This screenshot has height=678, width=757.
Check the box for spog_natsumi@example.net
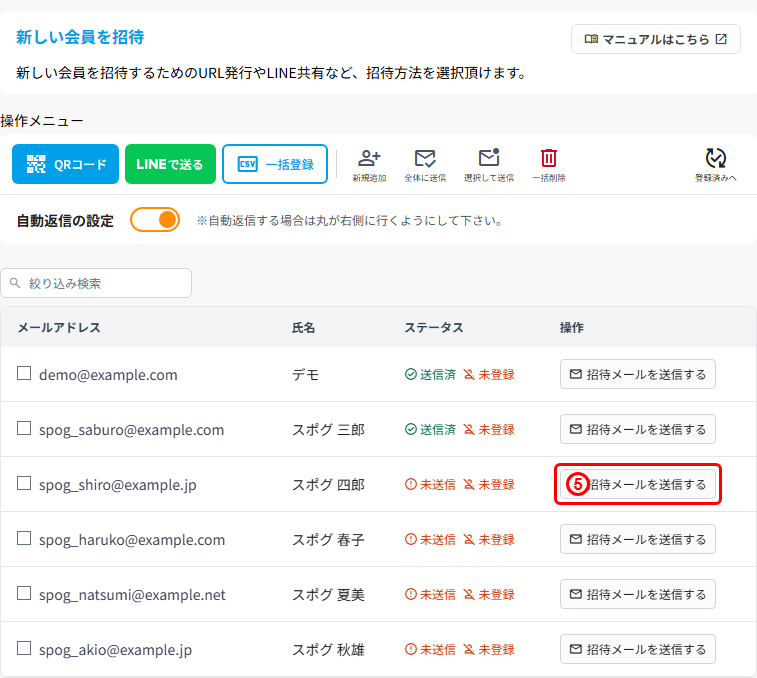click(x=24, y=593)
